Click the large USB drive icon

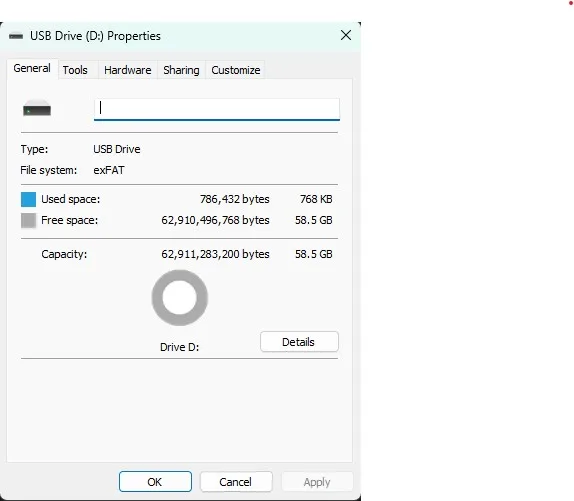[37, 108]
